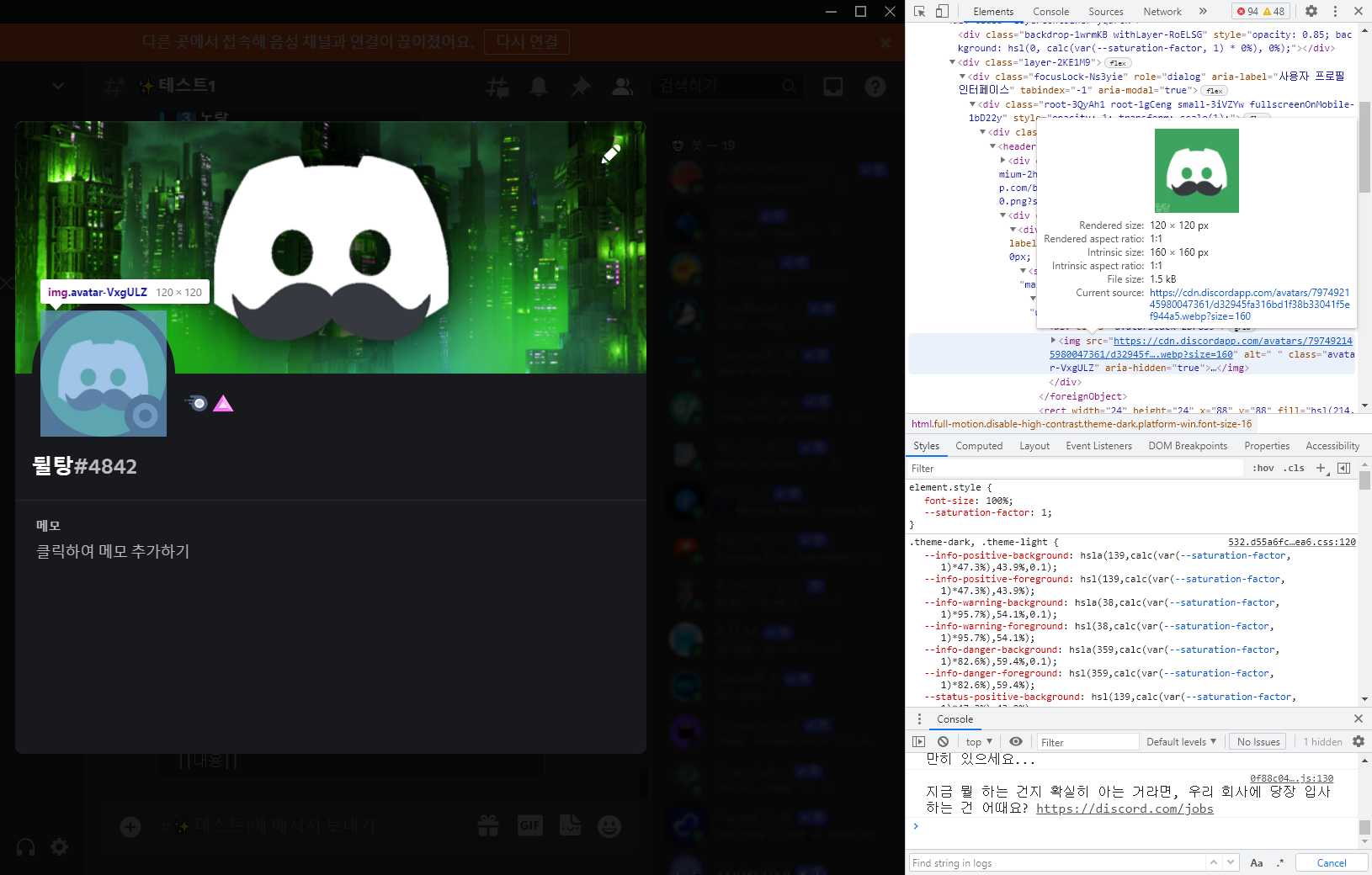Click img src cdn.discordapp.com link in DOM
The image size is (1372, 875).
[x=1200, y=347]
